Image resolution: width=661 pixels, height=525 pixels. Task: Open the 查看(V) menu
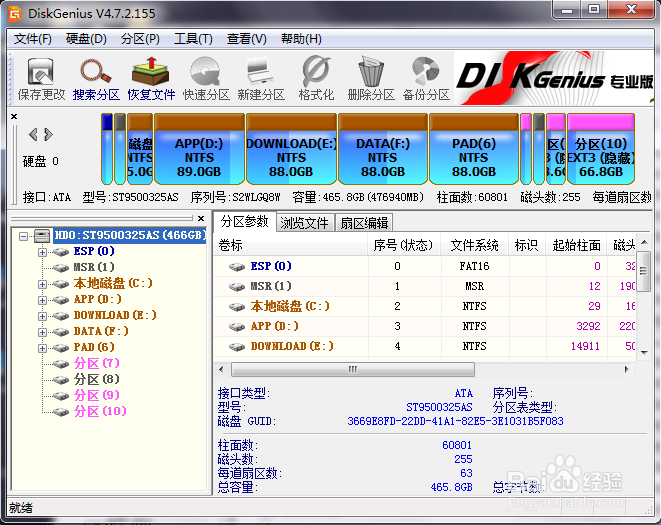247,39
